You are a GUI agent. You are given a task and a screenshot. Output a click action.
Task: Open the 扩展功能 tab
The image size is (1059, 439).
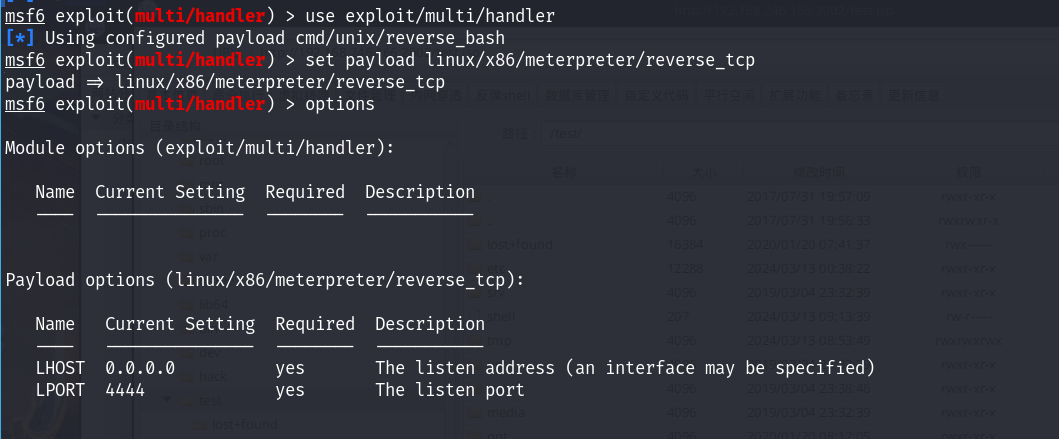[794, 96]
